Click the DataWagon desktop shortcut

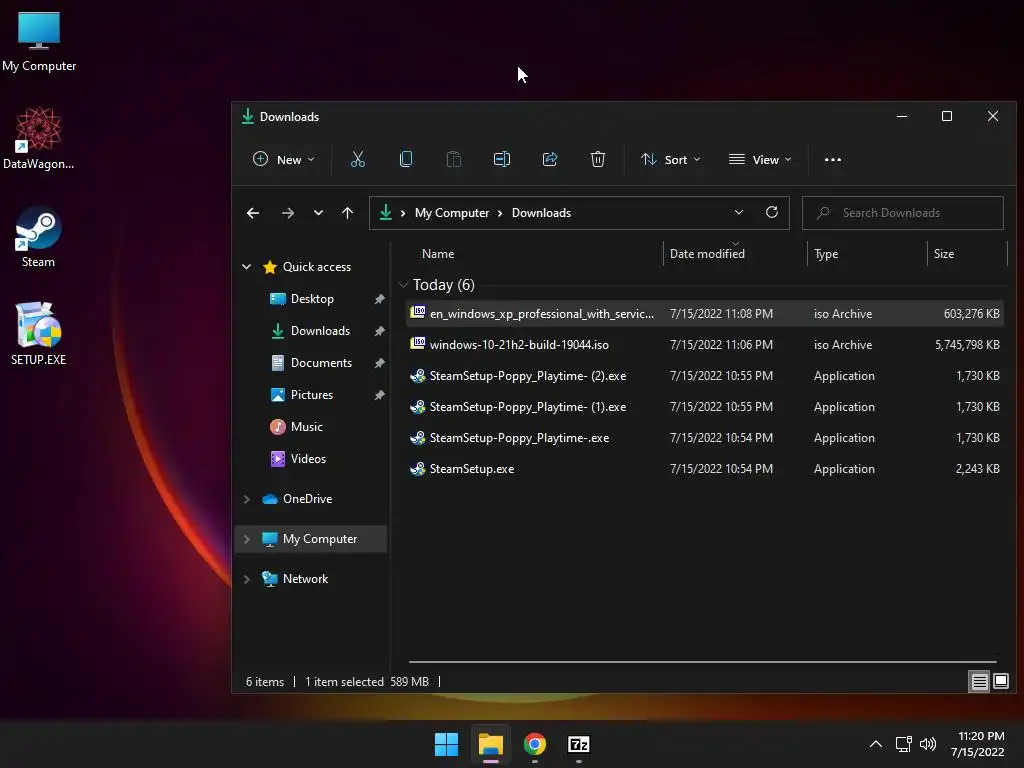click(39, 138)
